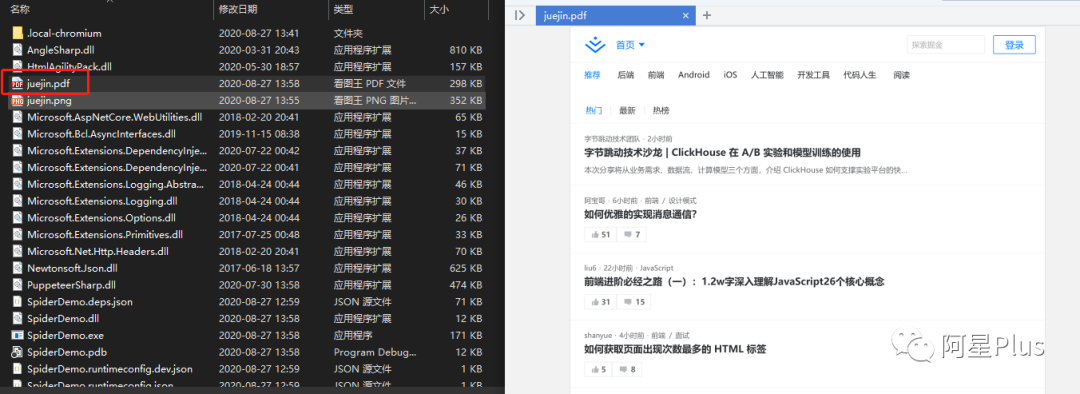The image size is (1080, 394).
Task: Switch to the juejin.pdf viewer tab
Action: 615,15
